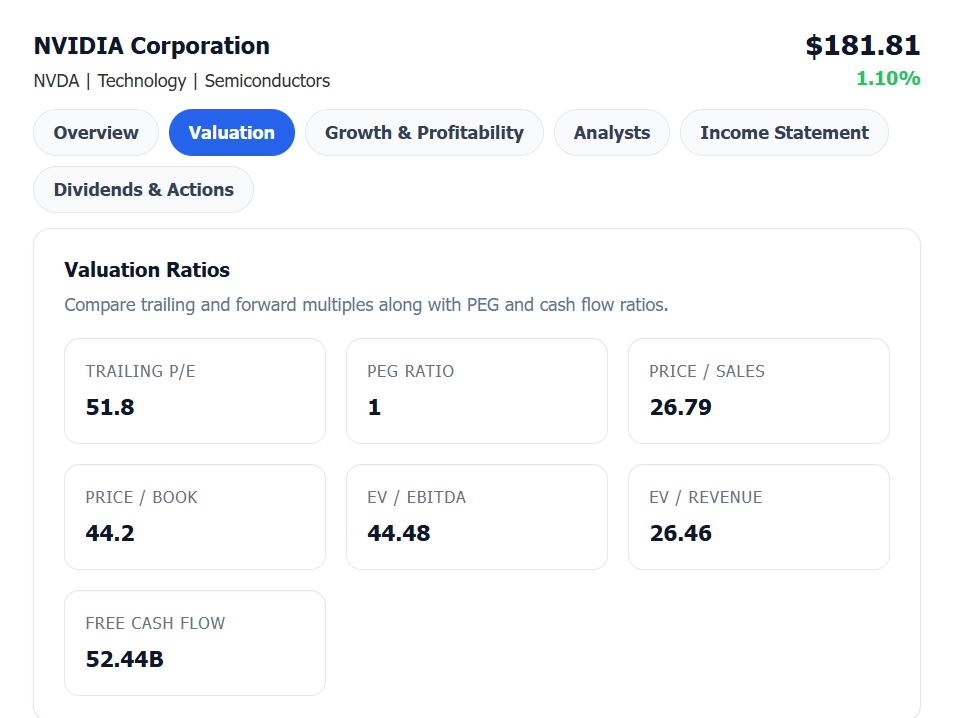955x718 pixels.
Task: Click the Semiconductors industry label
Action: point(267,81)
